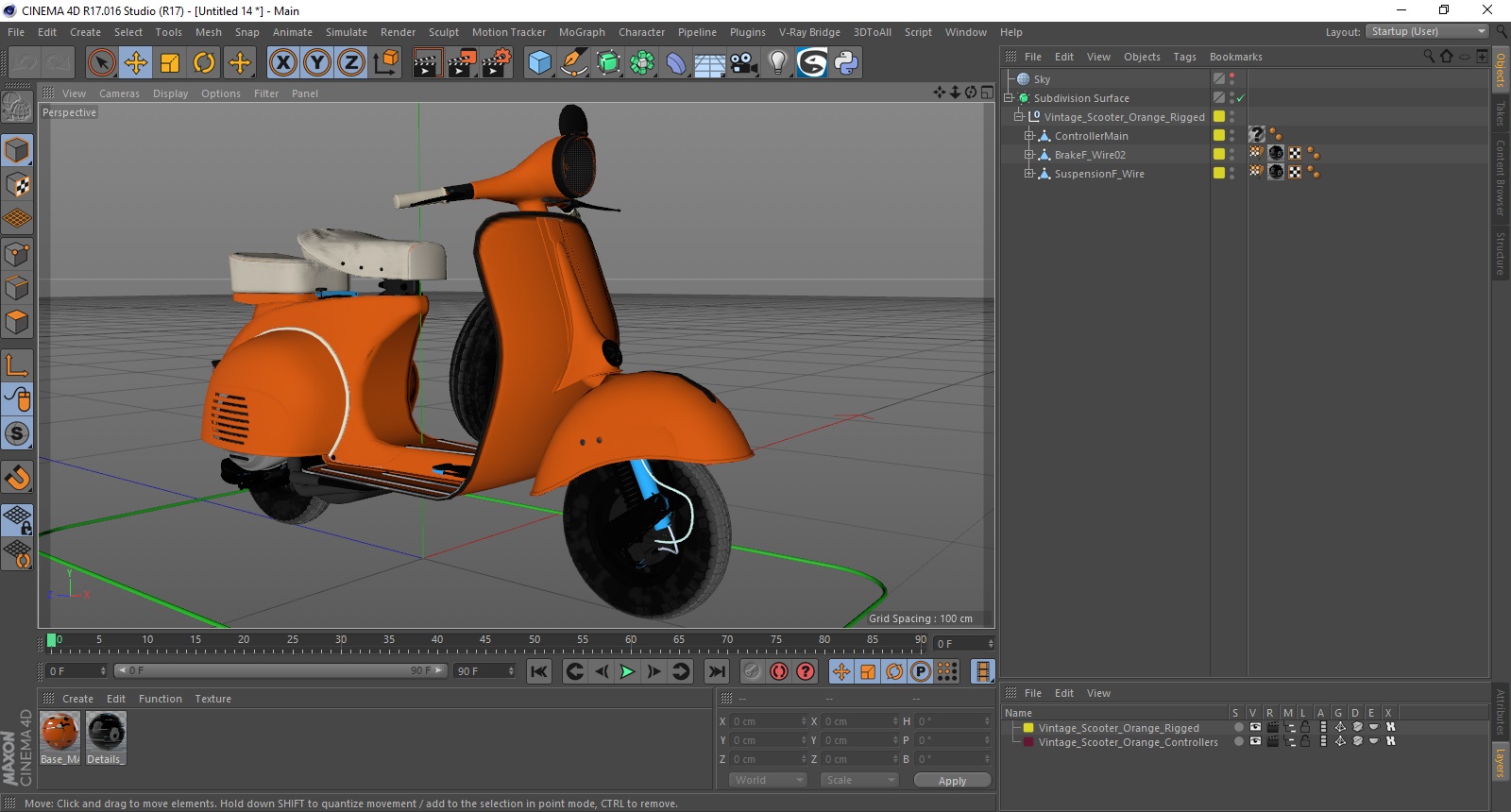Open the Deformer bend icon
Screen dimensions: 1511x812
[x=676, y=63]
